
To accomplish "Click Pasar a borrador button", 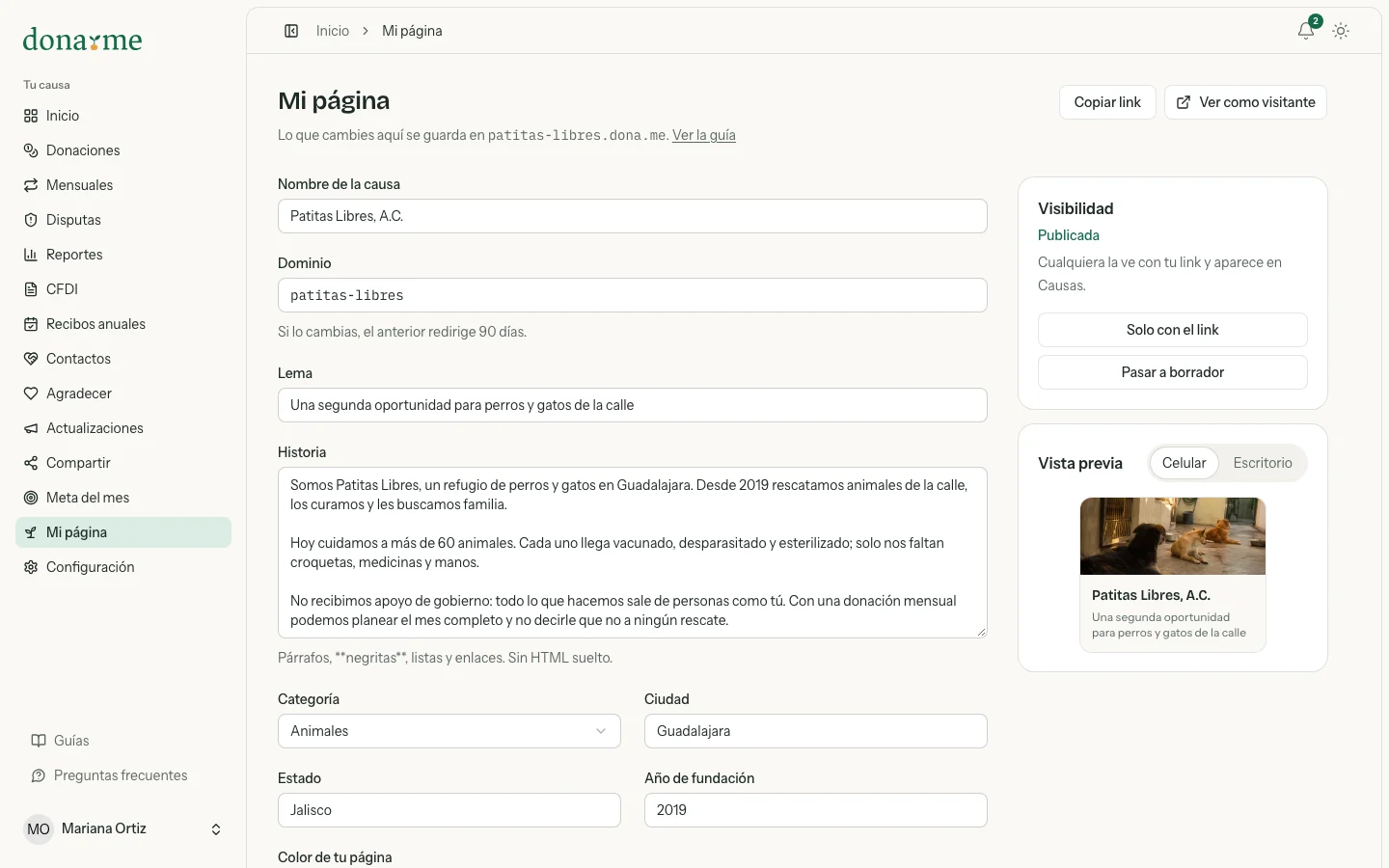I will click(x=1173, y=372).
